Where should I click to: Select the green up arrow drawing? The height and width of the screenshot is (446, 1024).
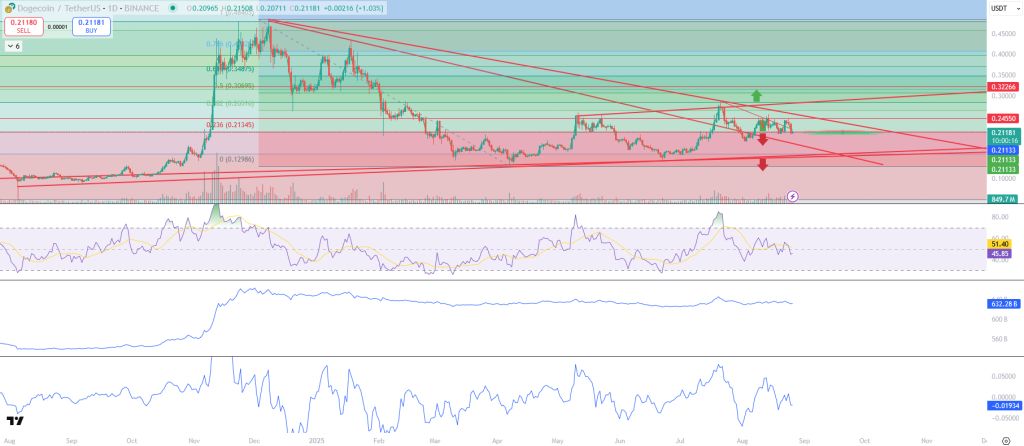click(756, 95)
